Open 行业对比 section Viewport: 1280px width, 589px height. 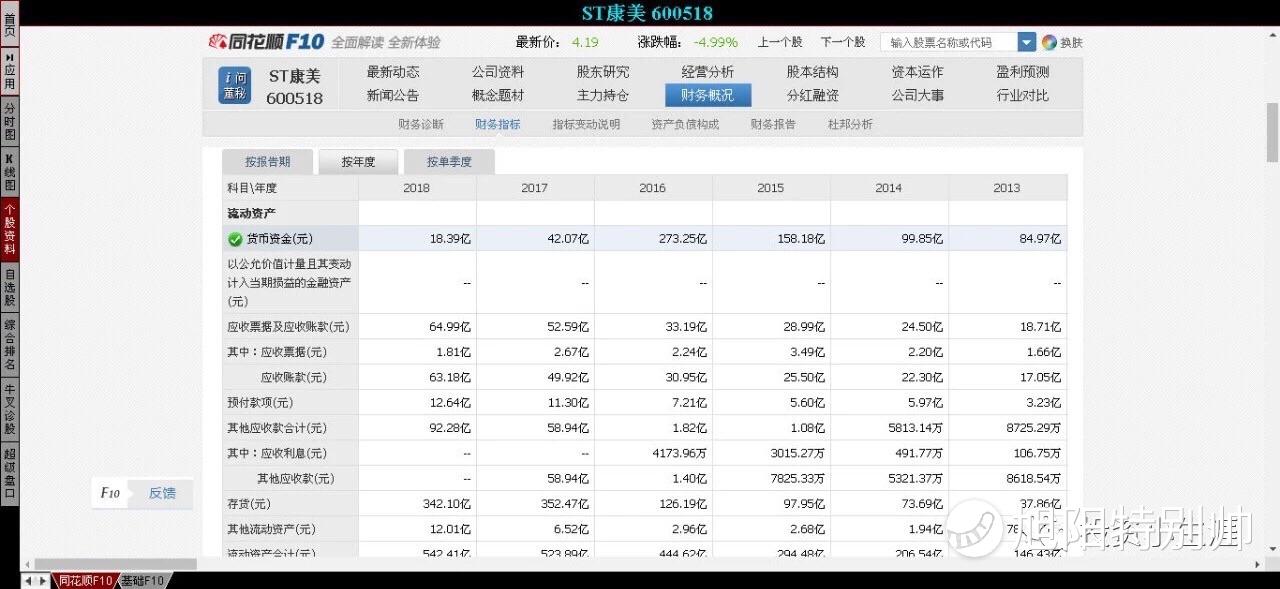click(x=1023, y=95)
